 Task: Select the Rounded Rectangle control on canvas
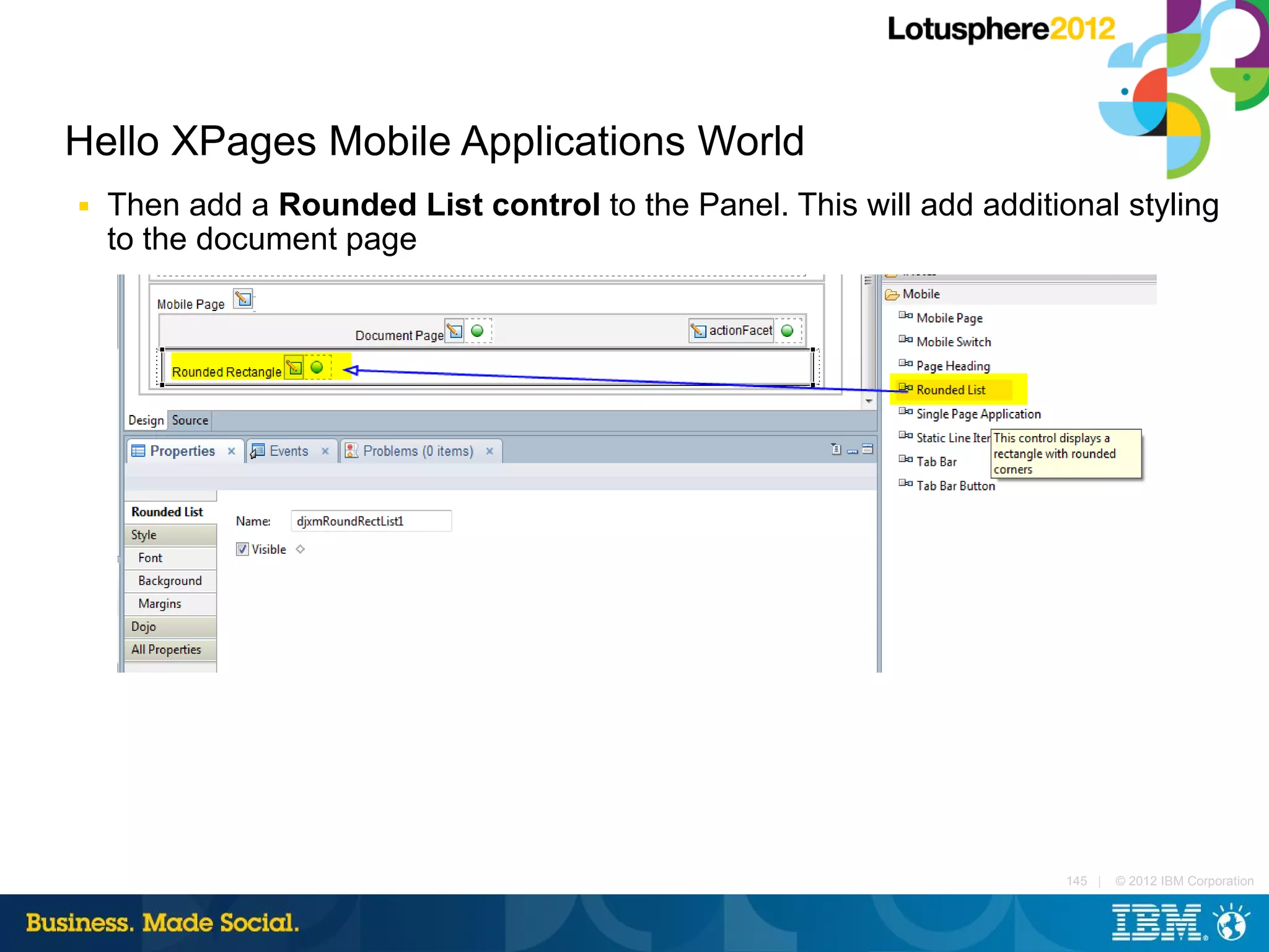(x=227, y=372)
